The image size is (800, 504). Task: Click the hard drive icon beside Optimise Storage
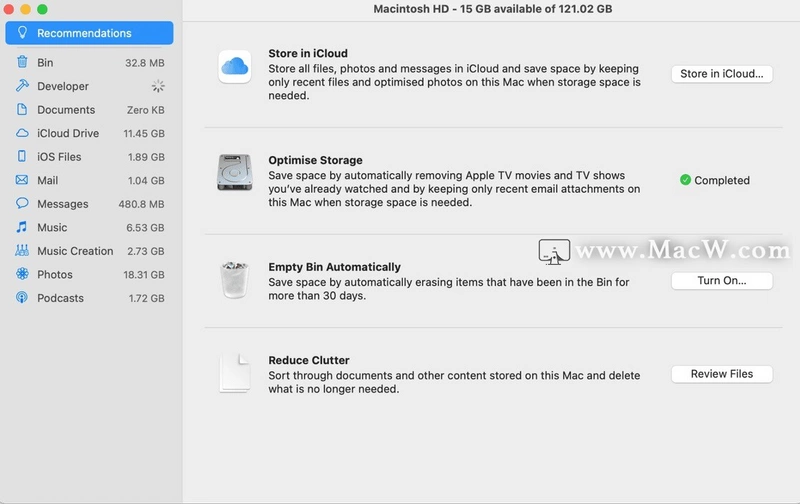coord(235,172)
